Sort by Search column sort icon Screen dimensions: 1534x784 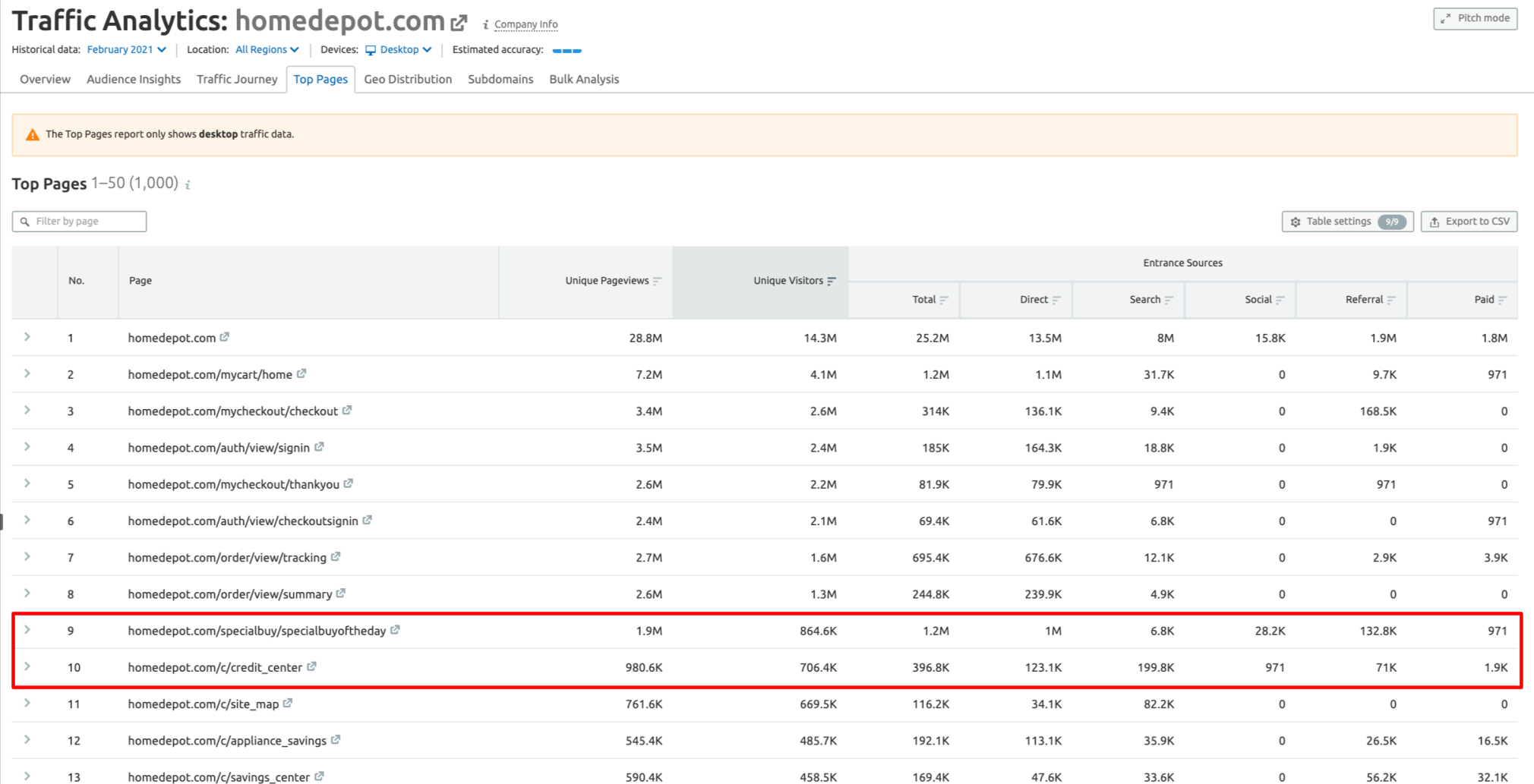coord(1169,300)
